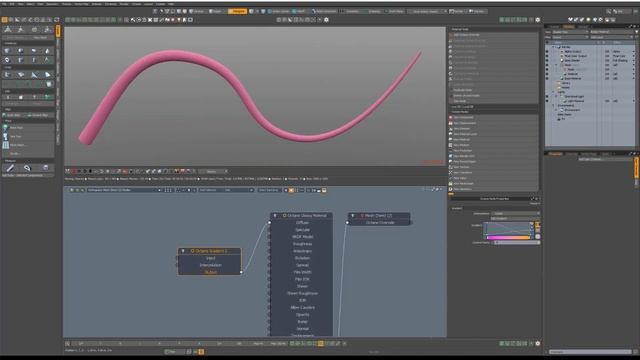This screenshot has width=640, height=360.
Task: Create a New Value node
Action: (493, 178)
